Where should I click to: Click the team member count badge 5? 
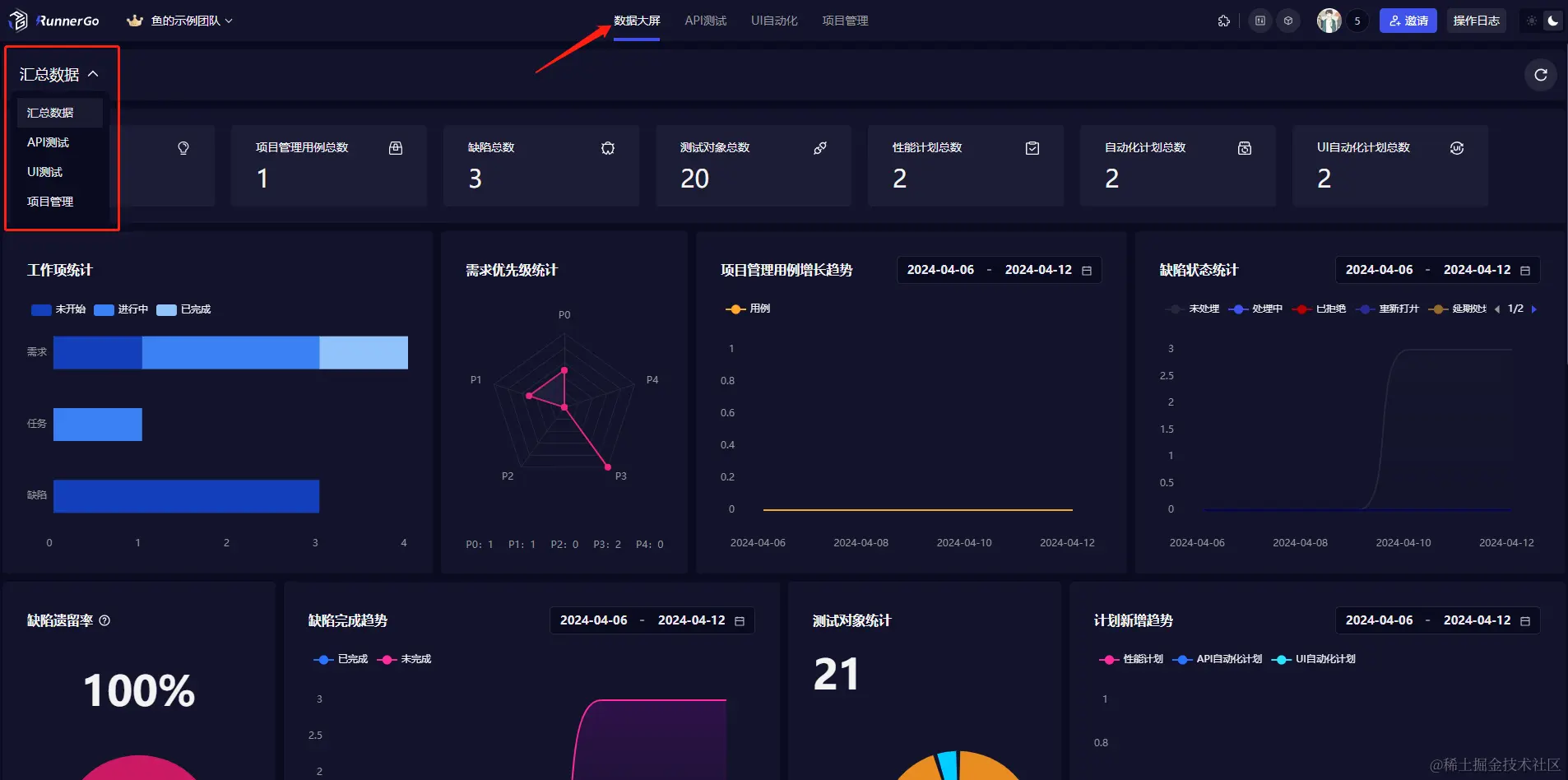[x=1357, y=21]
